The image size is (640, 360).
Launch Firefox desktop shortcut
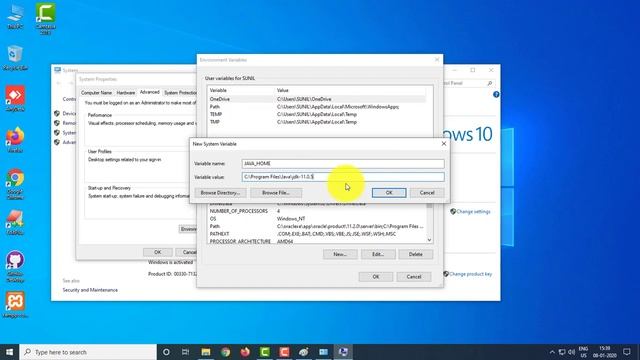[15, 140]
